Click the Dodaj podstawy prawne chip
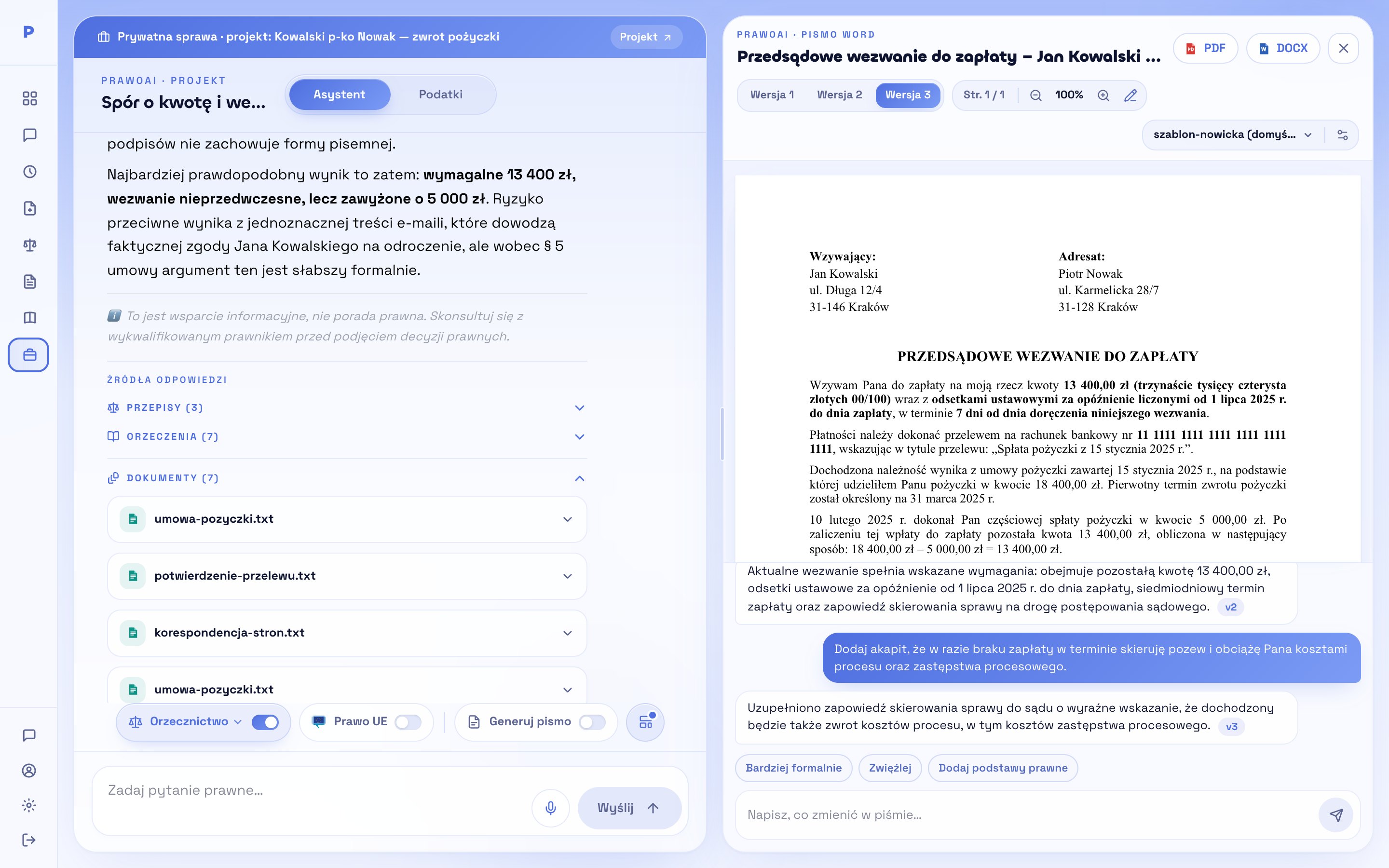The width and height of the screenshot is (1389, 868). (1003, 768)
